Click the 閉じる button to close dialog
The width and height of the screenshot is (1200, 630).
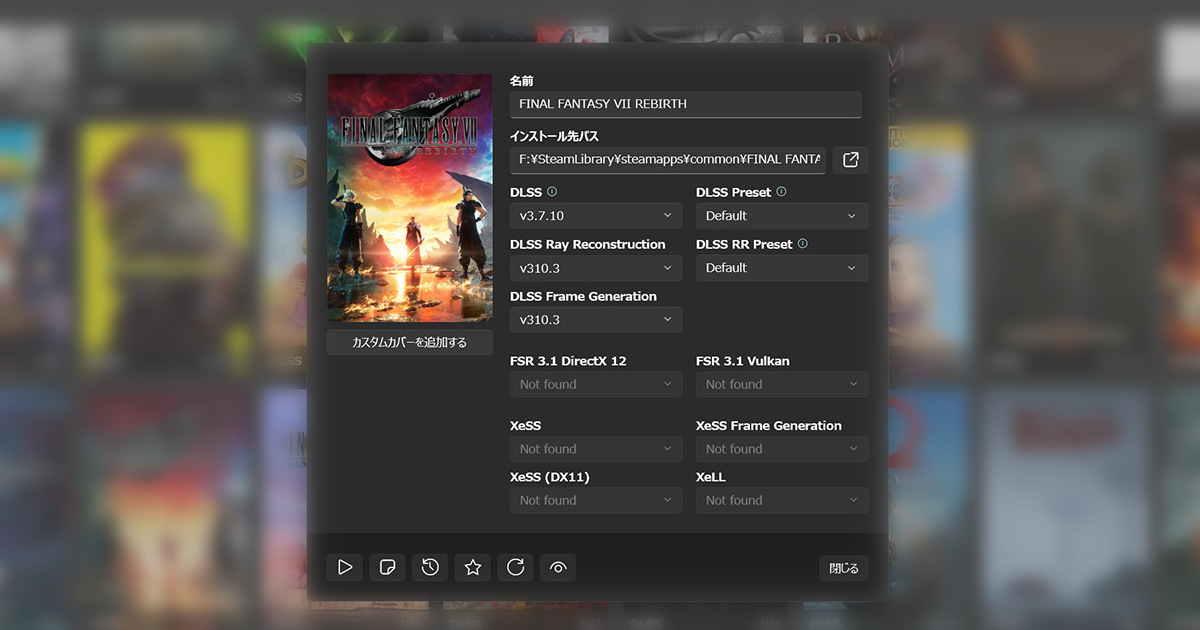pos(843,568)
